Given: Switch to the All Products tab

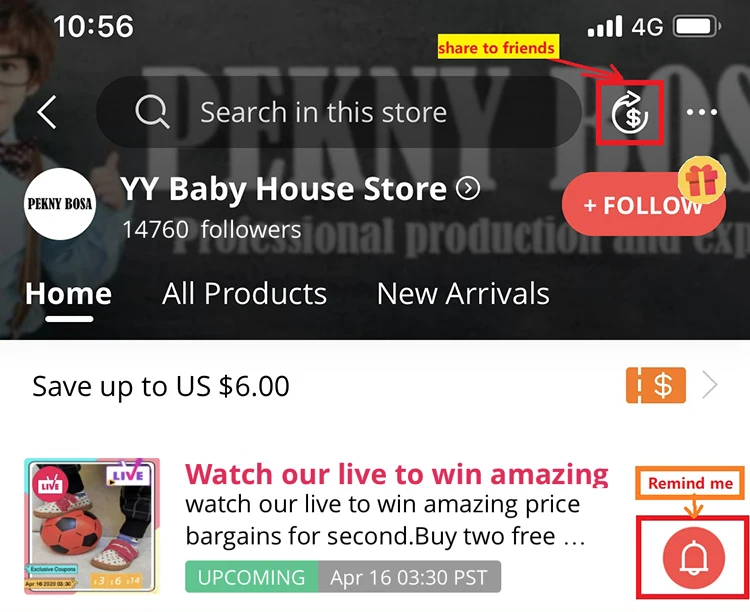Looking at the screenshot, I should pyautogui.click(x=244, y=293).
